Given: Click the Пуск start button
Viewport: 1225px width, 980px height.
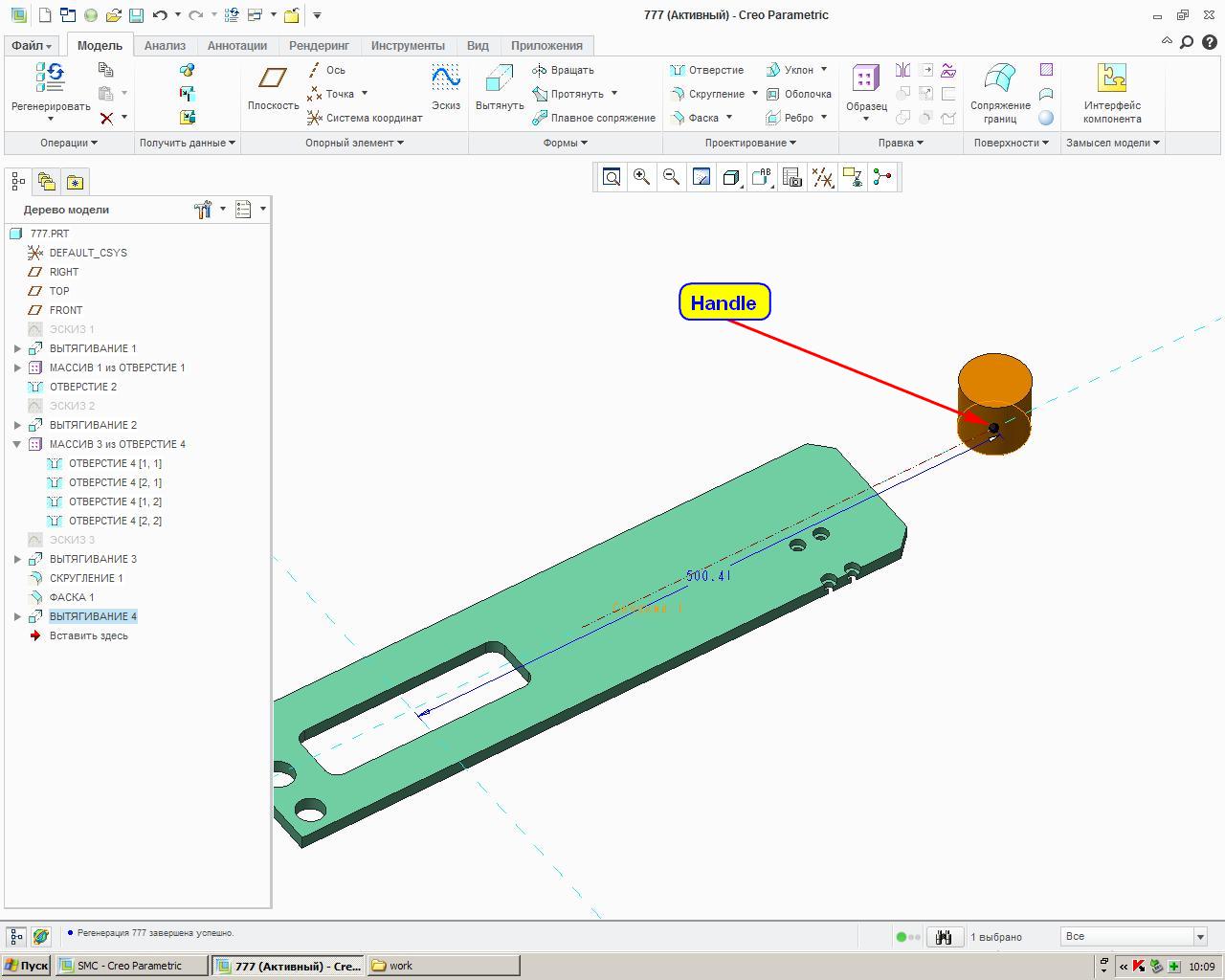Looking at the screenshot, I should [26, 966].
